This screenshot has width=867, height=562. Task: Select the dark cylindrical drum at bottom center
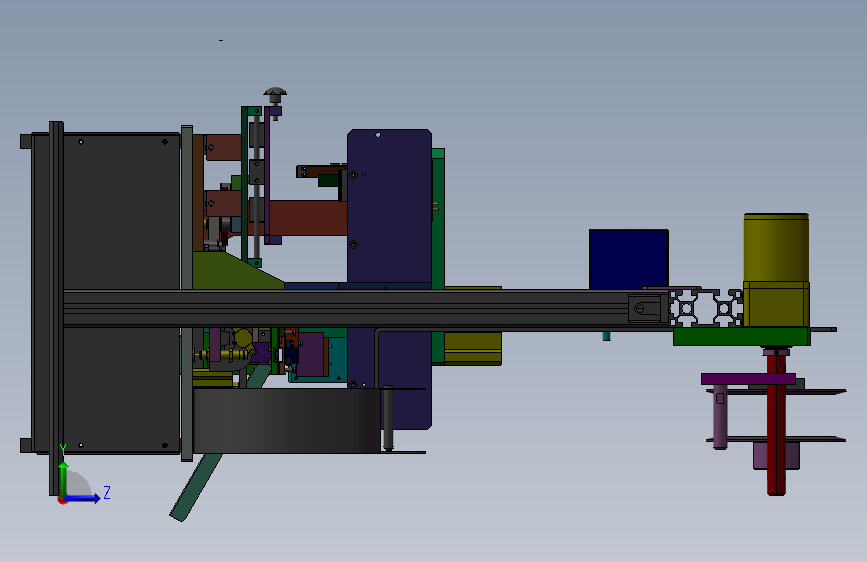(x=286, y=420)
